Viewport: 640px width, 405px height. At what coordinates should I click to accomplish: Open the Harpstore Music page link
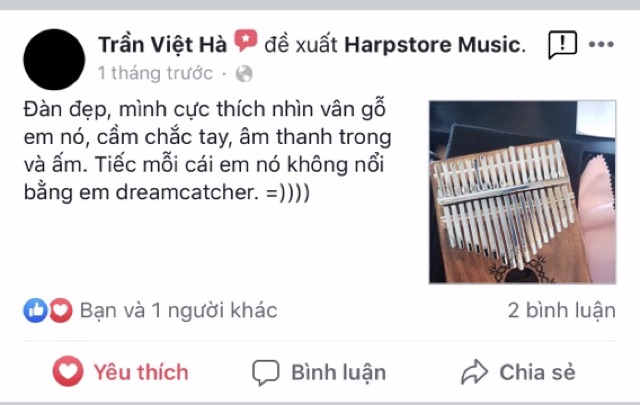pos(435,45)
